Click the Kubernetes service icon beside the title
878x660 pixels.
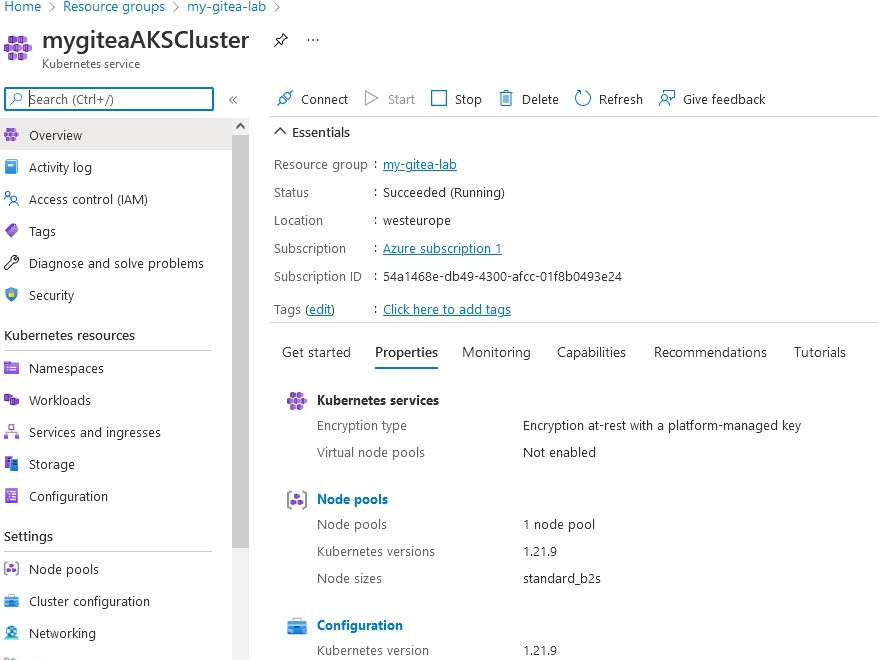(x=18, y=48)
